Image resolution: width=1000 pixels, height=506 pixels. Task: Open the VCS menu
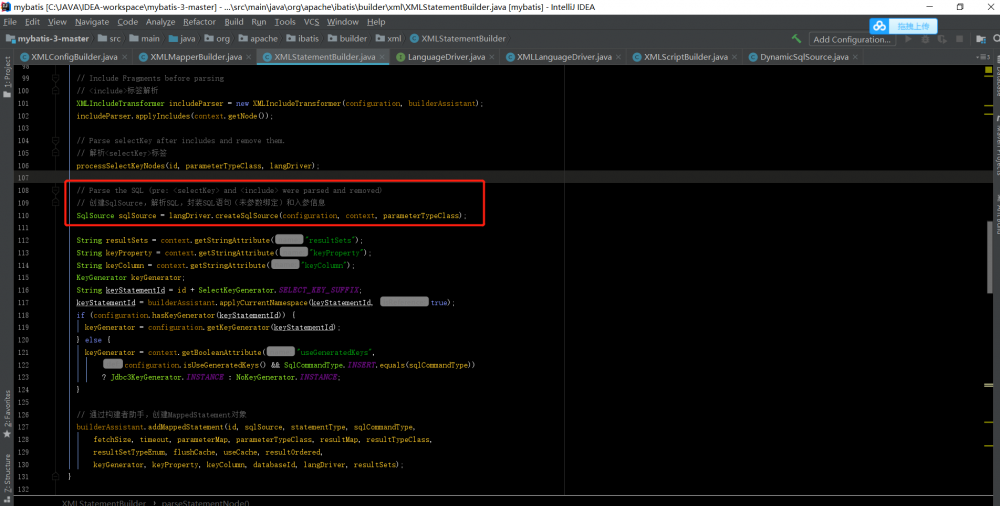click(x=311, y=22)
